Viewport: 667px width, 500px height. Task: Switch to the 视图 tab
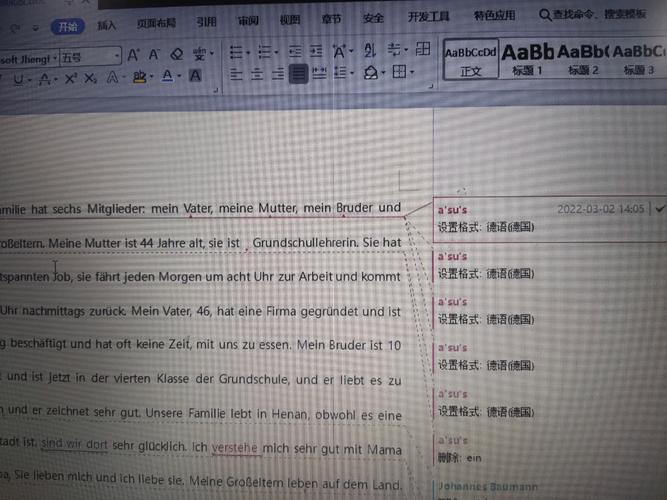pyautogui.click(x=290, y=20)
